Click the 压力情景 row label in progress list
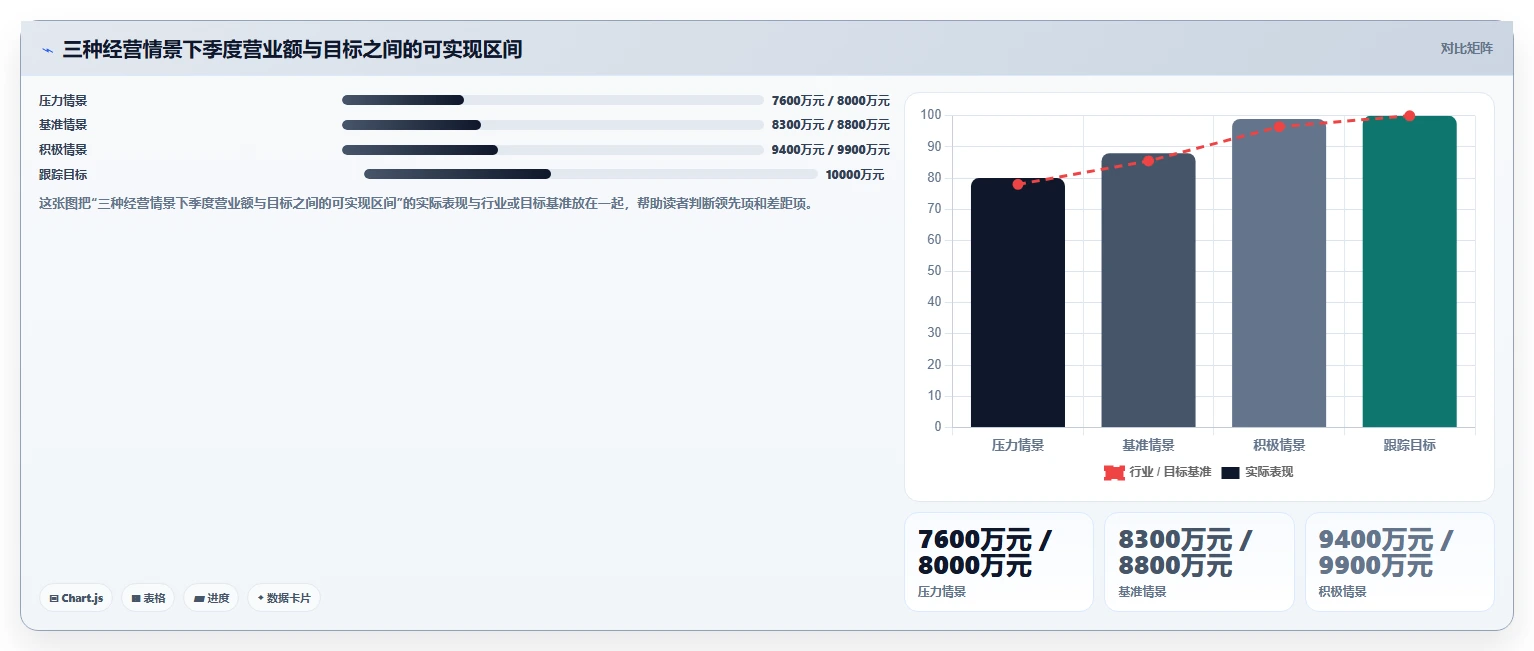 [63, 100]
